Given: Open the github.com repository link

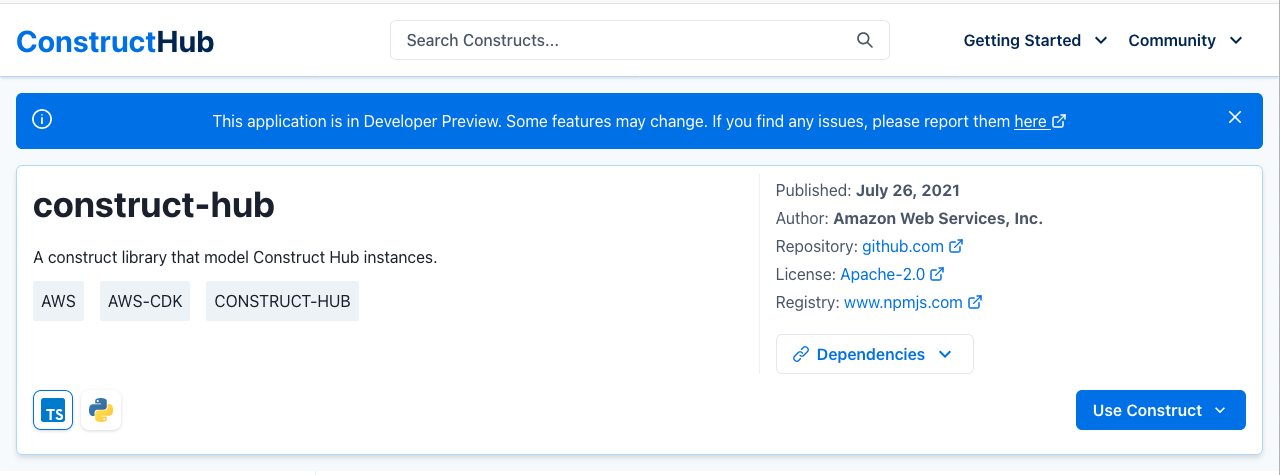Looking at the screenshot, I should [903, 246].
